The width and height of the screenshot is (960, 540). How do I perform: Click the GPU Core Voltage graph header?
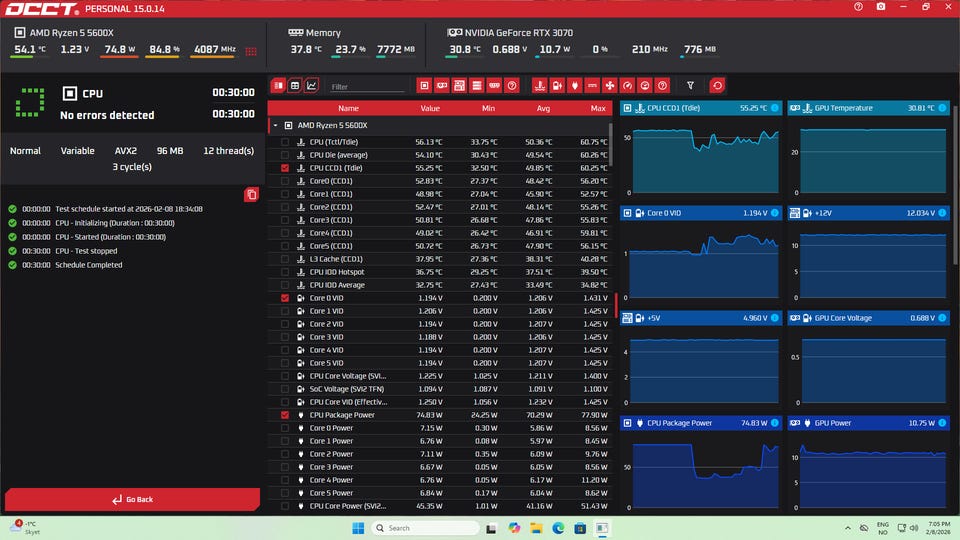[869, 318]
